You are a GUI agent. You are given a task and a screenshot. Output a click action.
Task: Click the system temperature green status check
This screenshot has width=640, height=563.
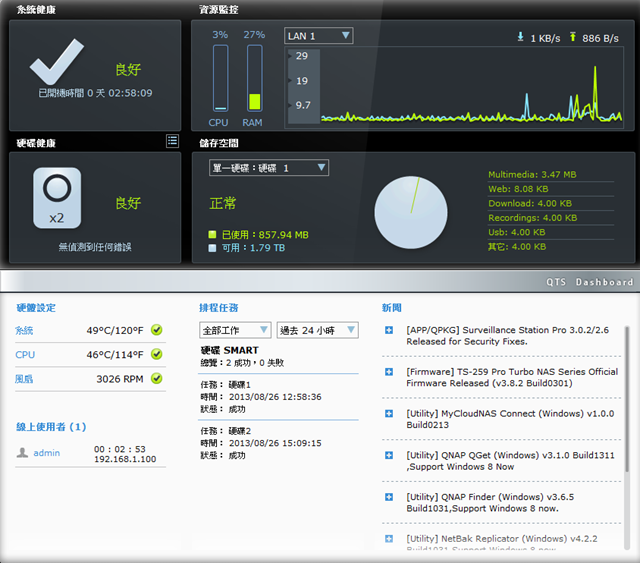[156, 330]
